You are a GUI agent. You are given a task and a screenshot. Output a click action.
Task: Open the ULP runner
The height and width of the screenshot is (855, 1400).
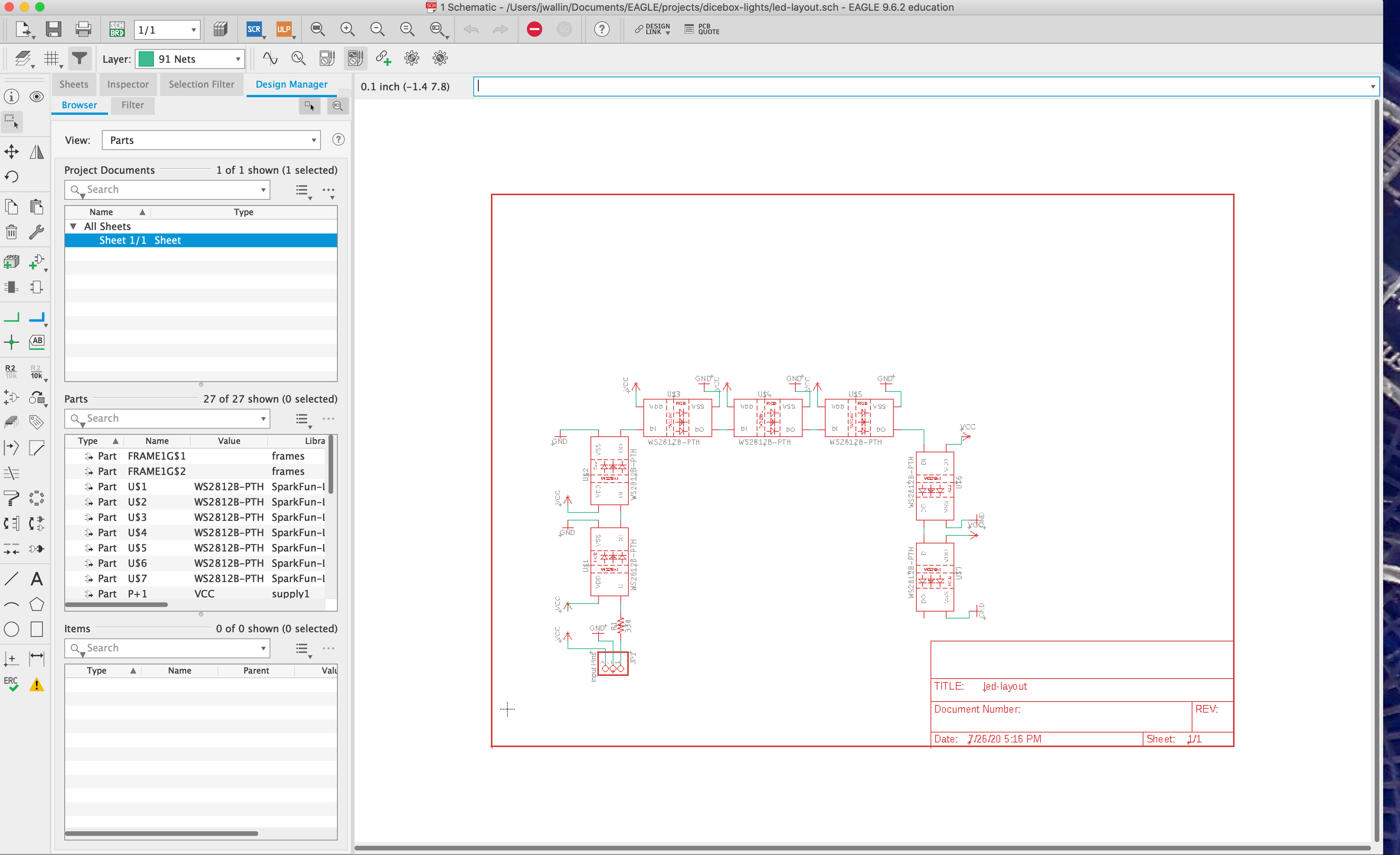pyautogui.click(x=285, y=29)
